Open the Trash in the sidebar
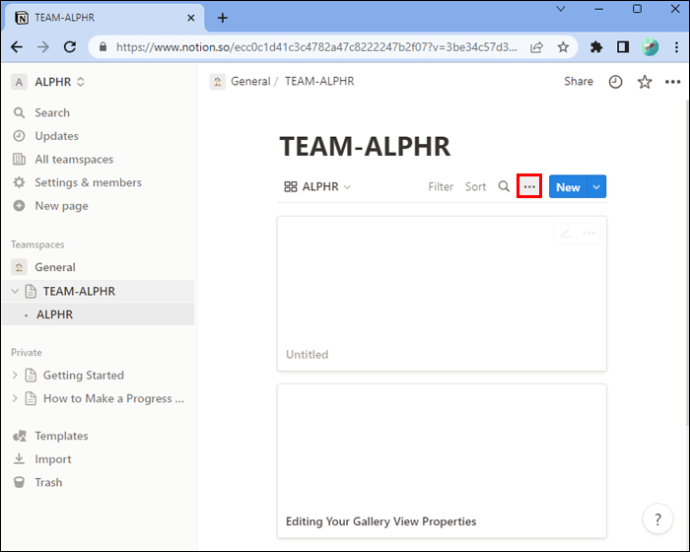690x552 pixels. [48, 482]
